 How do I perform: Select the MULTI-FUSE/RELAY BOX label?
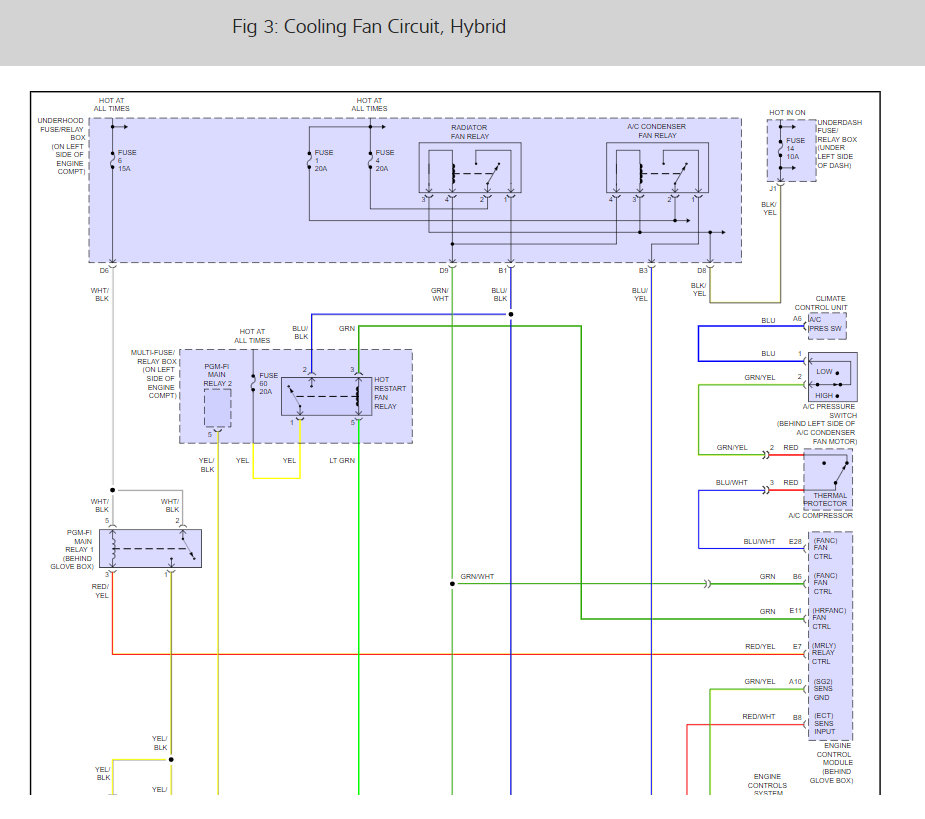click(153, 374)
